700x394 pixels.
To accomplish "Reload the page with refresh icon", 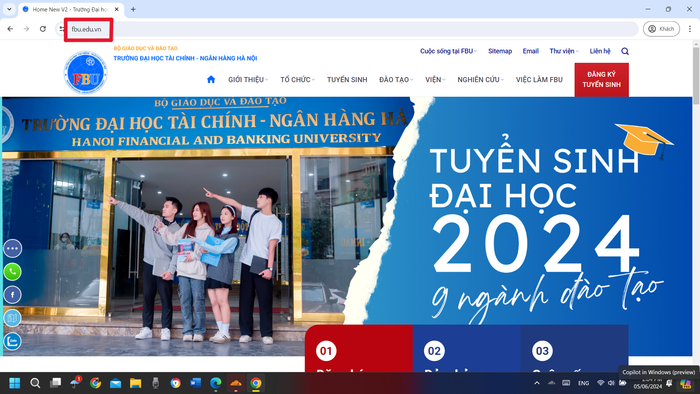I will (x=43, y=29).
